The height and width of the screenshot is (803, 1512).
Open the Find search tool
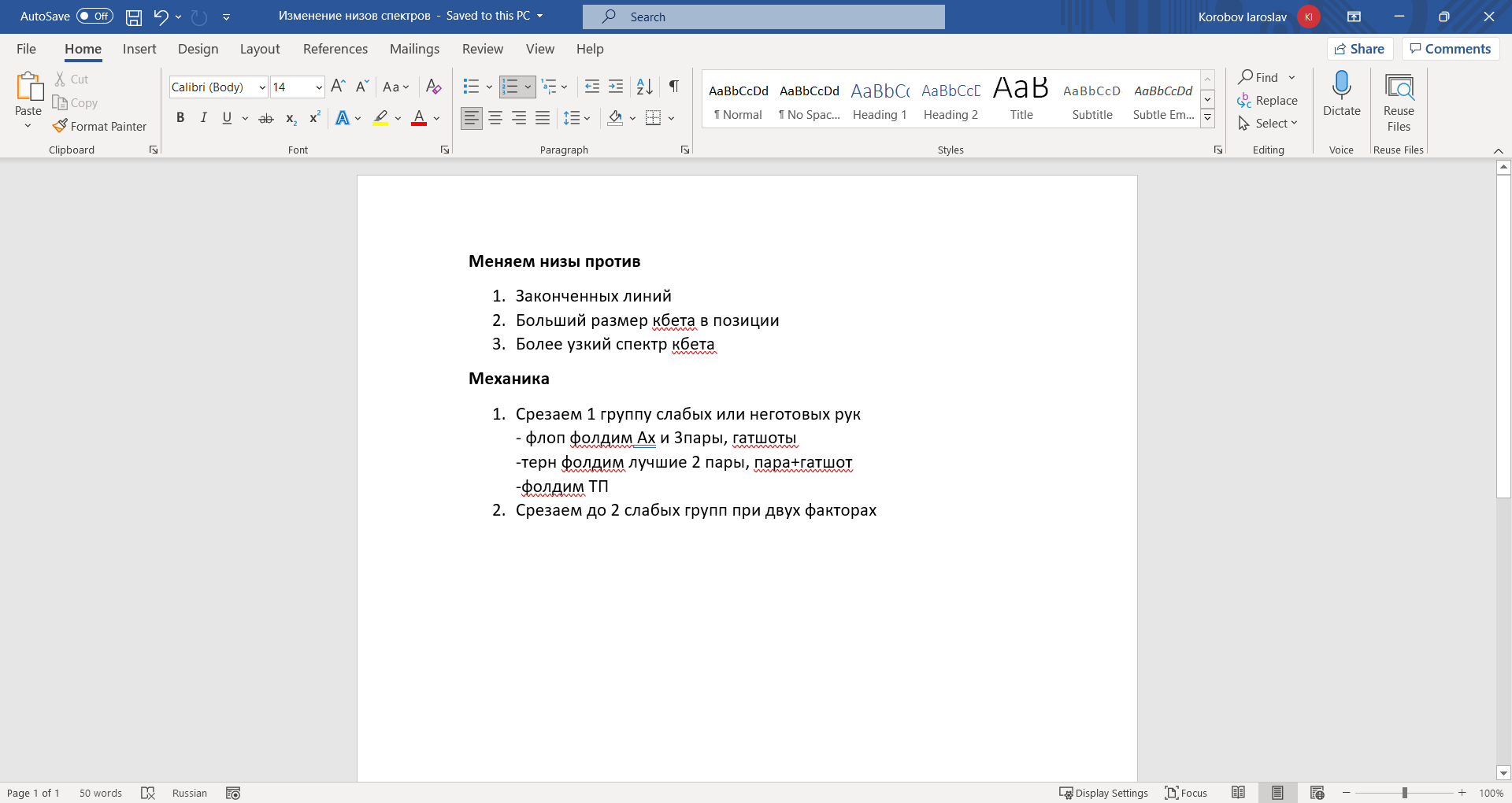click(x=1258, y=77)
